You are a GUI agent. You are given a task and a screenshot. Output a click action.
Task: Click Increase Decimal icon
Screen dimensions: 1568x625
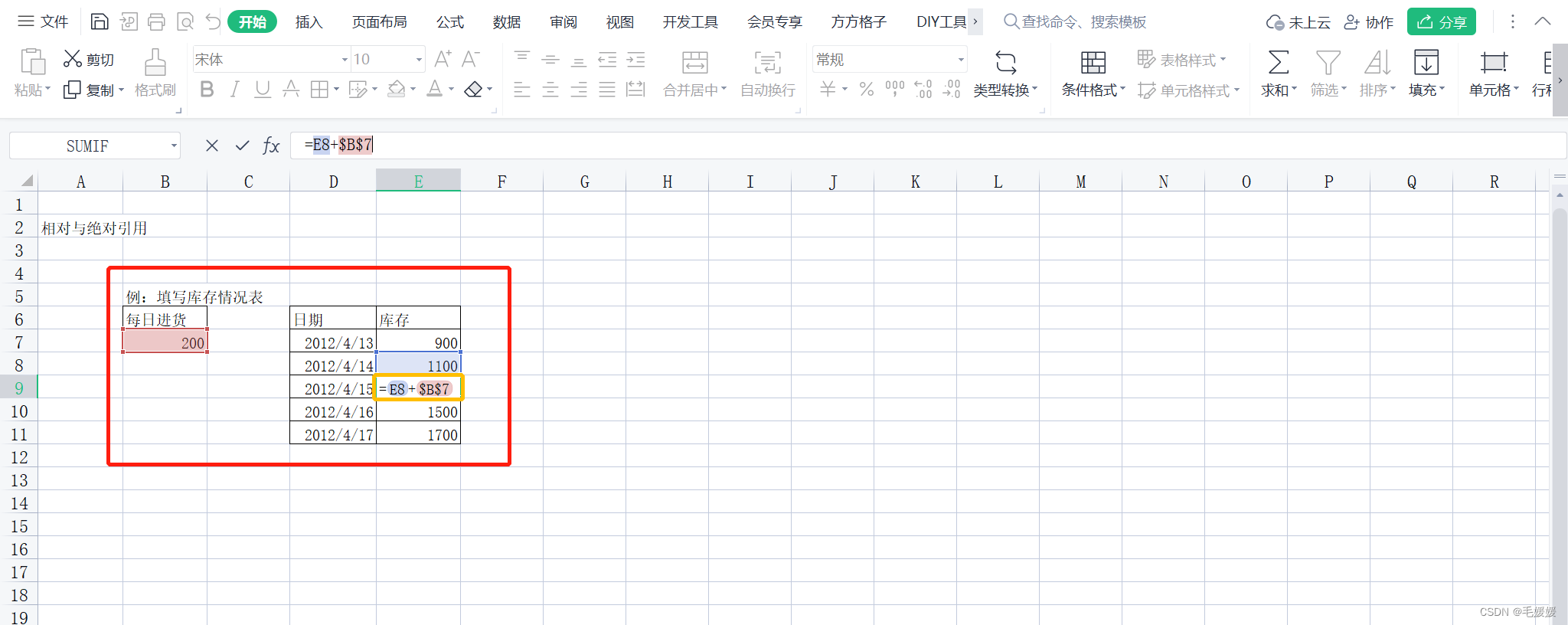pyautogui.click(x=923, y=90)
